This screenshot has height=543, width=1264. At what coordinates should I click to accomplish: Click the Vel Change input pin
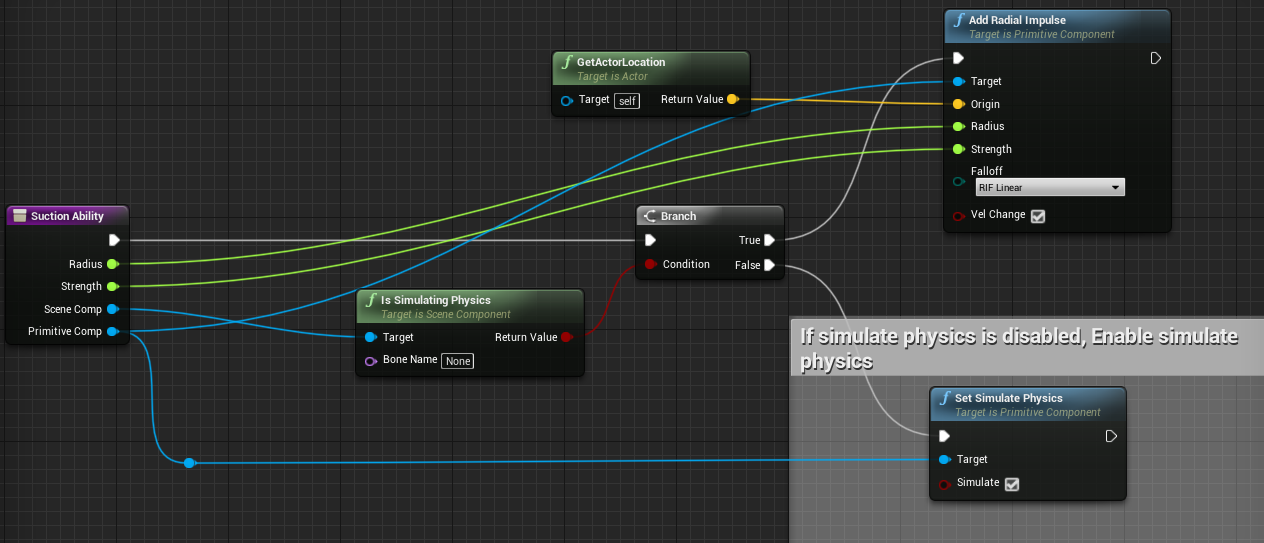(x=958, y=215)
